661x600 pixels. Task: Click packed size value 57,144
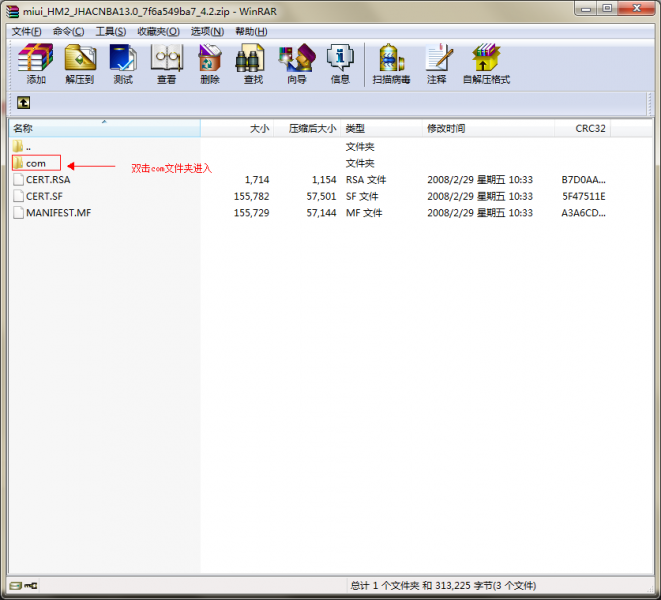[x=322, y=213]
